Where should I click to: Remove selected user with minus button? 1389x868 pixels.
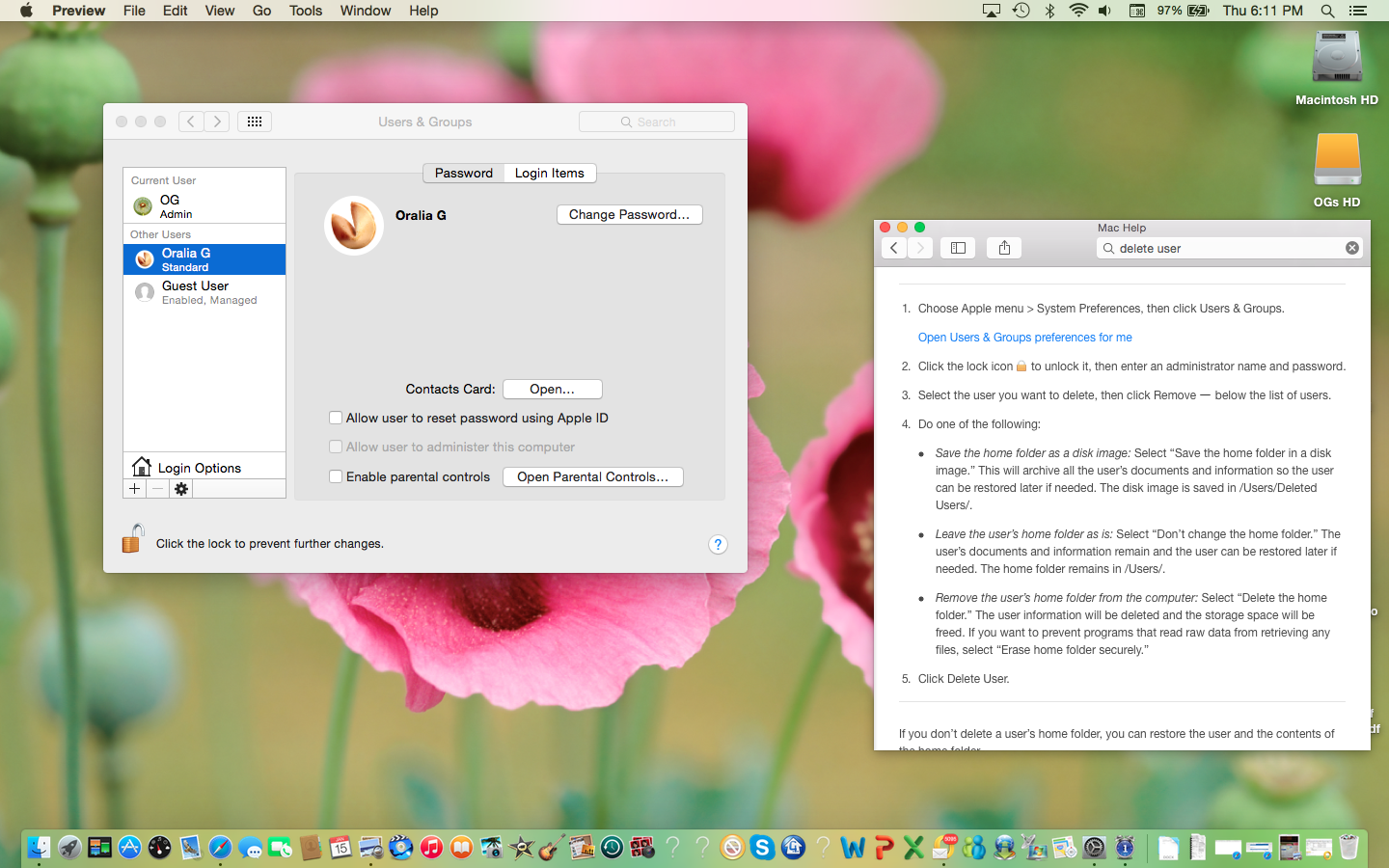click(x=157, y=489)
